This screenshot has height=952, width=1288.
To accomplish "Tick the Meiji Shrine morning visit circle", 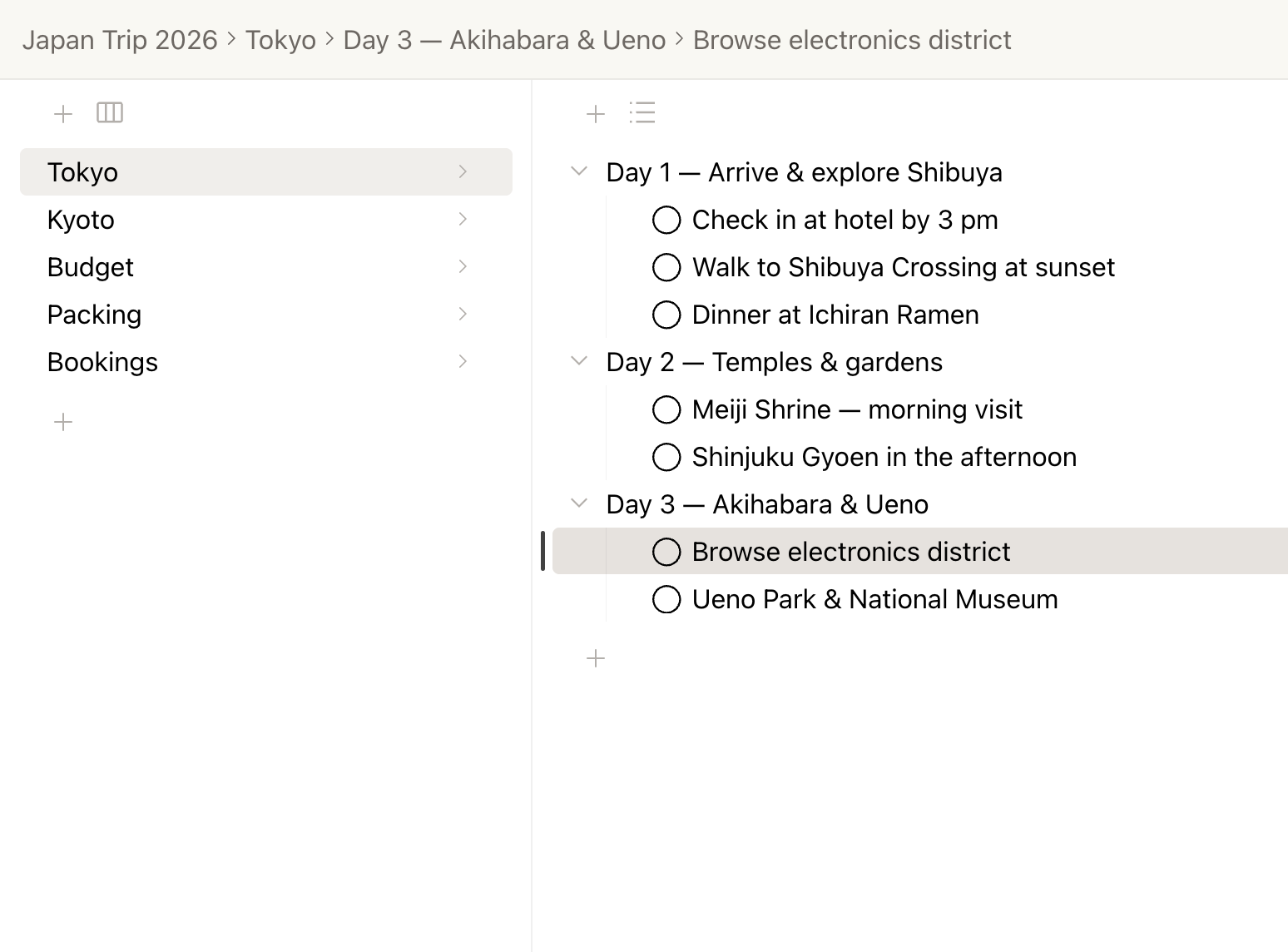I will [x=666, y=409].
